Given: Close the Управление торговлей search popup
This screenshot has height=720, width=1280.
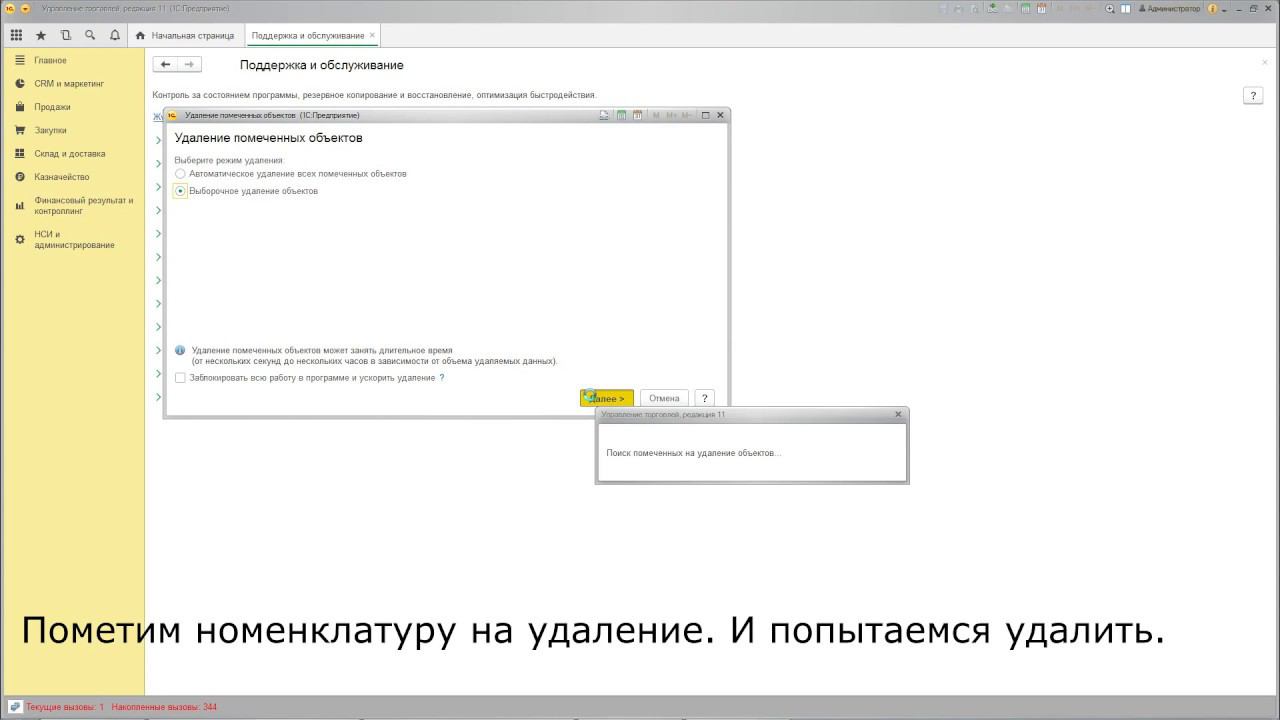Looking at the screenshot, I should tap(897, 414).
